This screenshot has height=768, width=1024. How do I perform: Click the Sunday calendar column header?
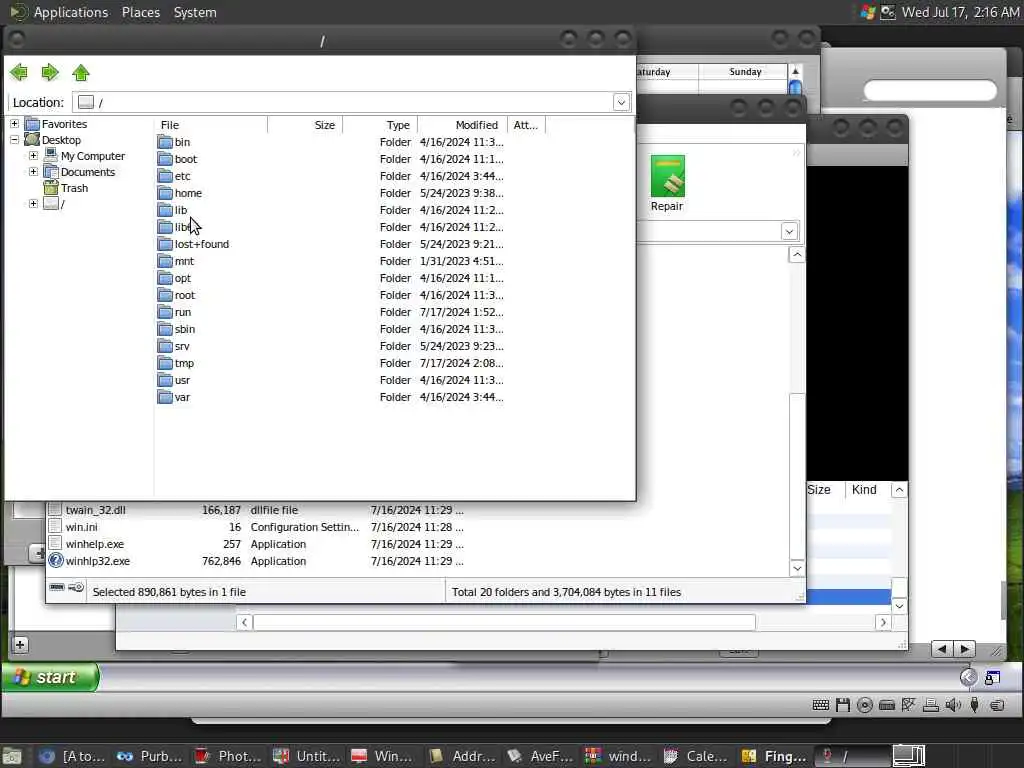744,72
